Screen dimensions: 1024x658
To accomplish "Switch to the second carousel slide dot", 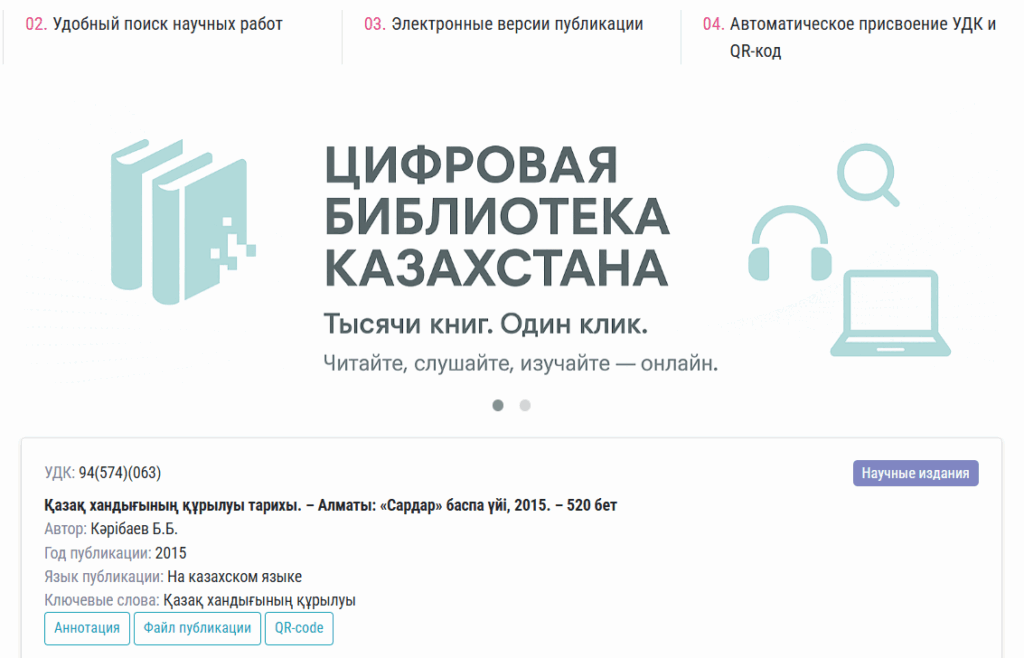I will tap(525, 405).
